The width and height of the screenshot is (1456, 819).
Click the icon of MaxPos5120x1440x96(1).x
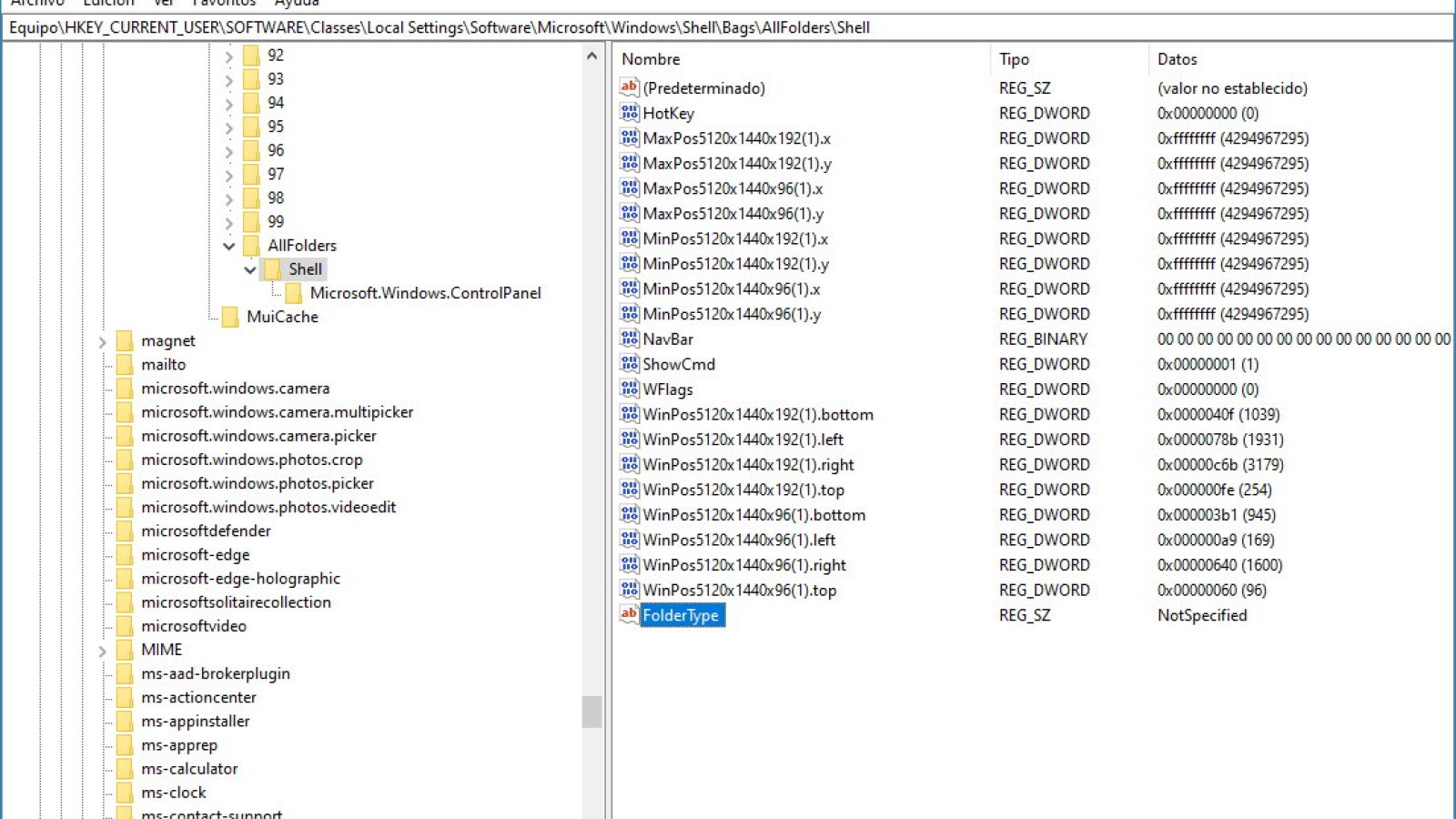pyautogui.click(x=629, y=187)
